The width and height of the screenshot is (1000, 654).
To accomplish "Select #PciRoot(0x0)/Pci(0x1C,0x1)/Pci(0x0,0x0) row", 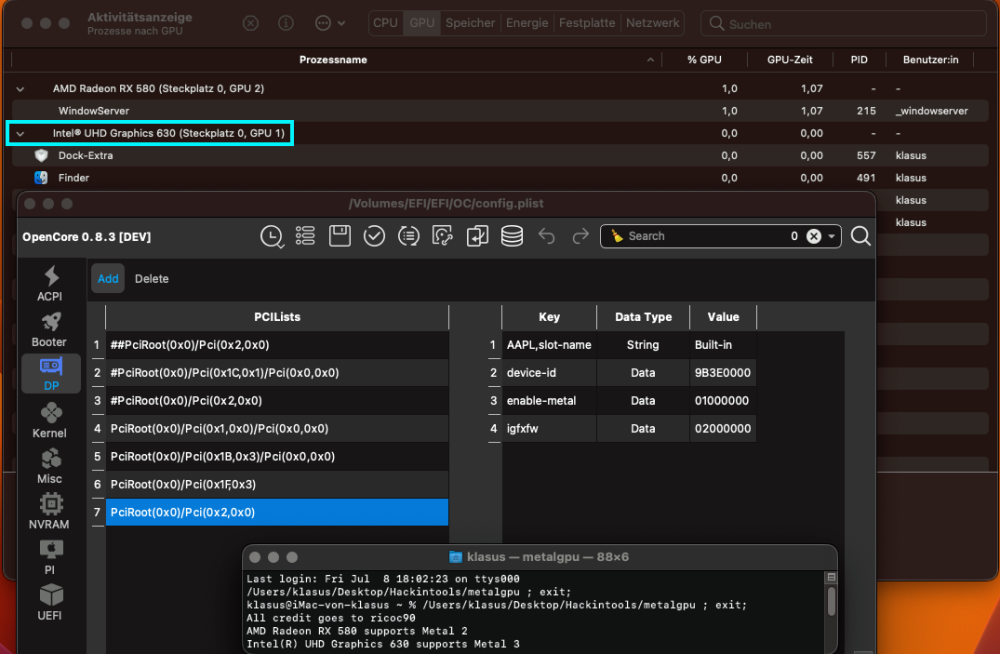I will [277, 373].
